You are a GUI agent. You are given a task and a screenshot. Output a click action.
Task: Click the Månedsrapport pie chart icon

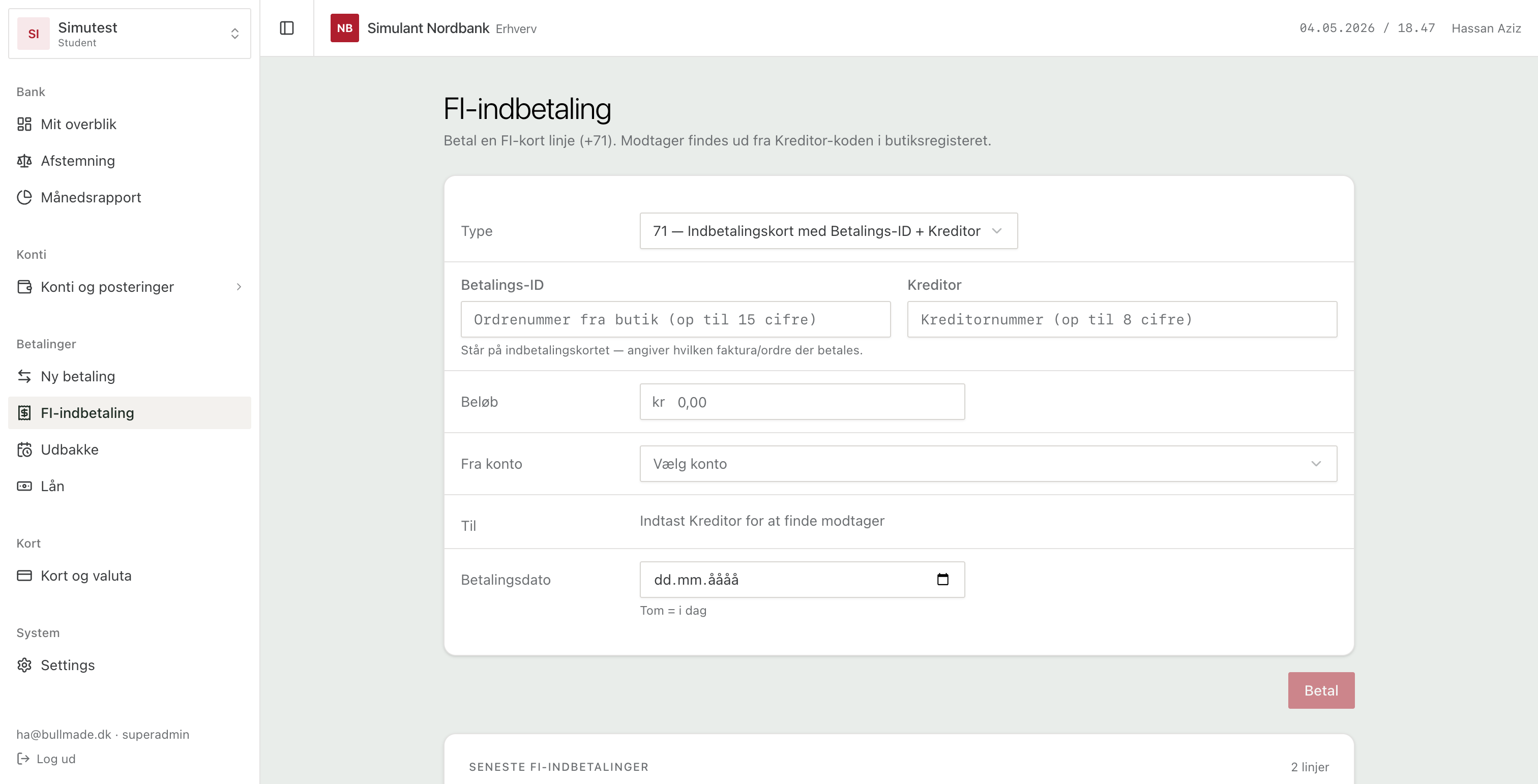click(x=24, y=197)
